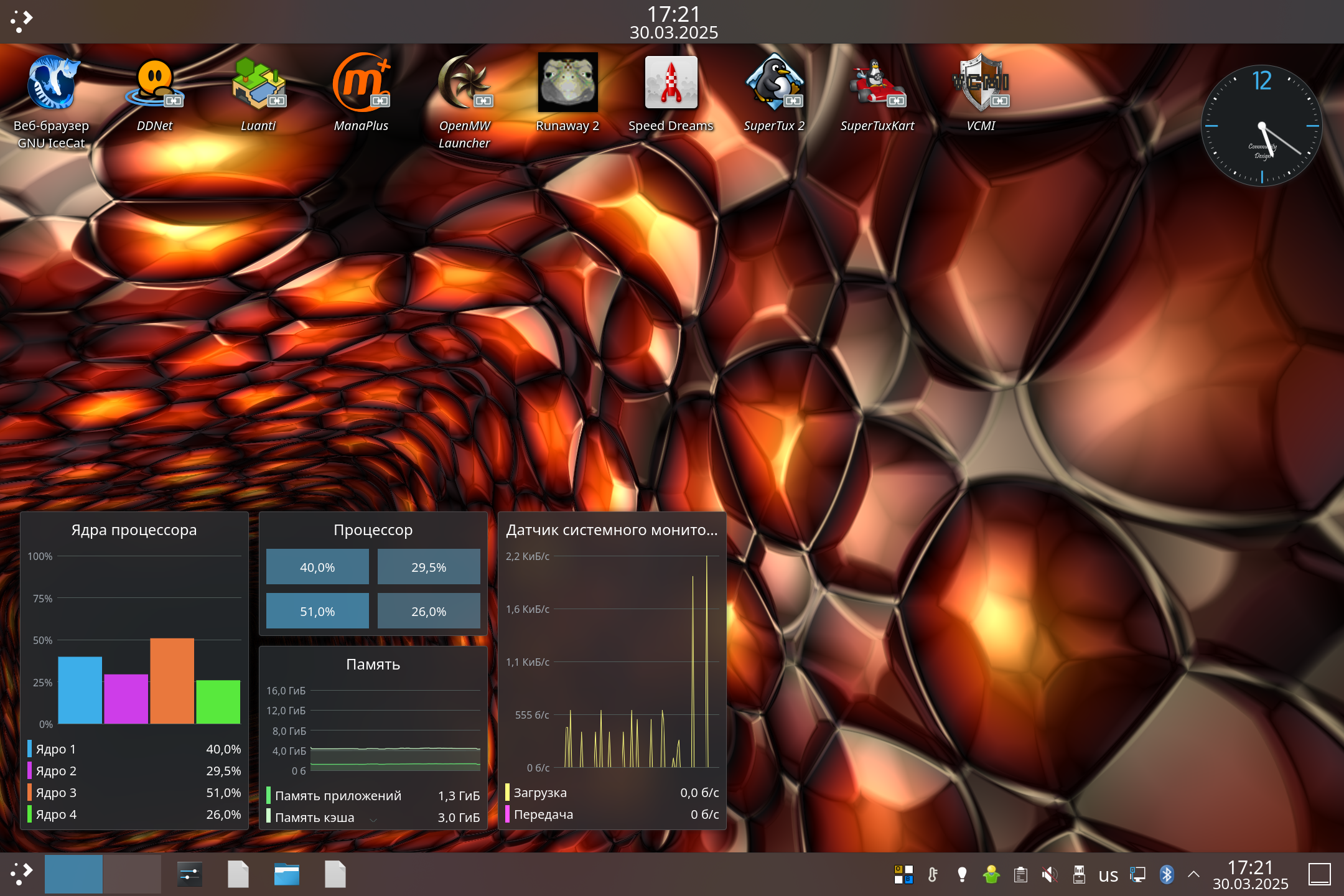
Task: Click the Show Desktop button
Action: point(1319,874)
